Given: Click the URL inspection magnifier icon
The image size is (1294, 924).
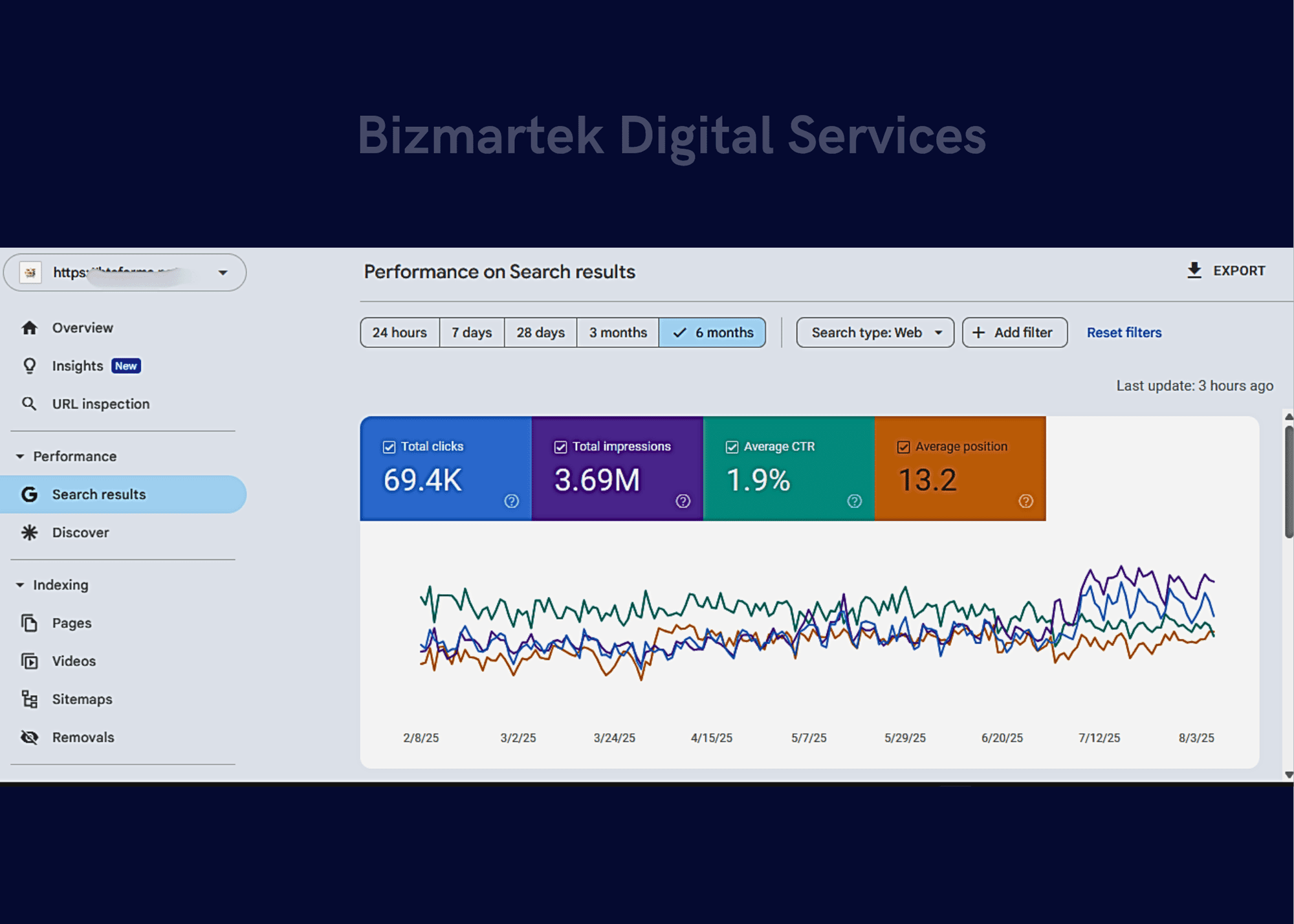Looking at the screenshot, I should point(29,404).
